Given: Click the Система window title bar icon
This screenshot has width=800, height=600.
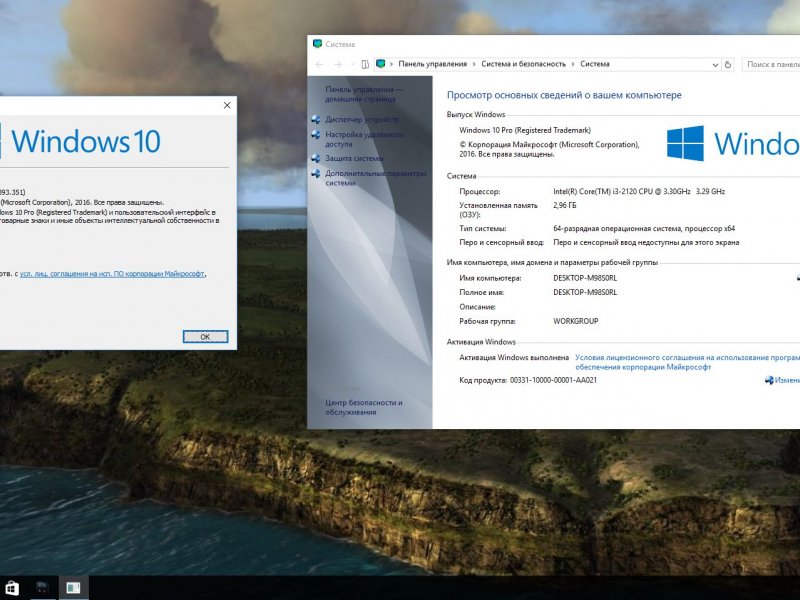Looking at the screenshot, I should [317, 44].
